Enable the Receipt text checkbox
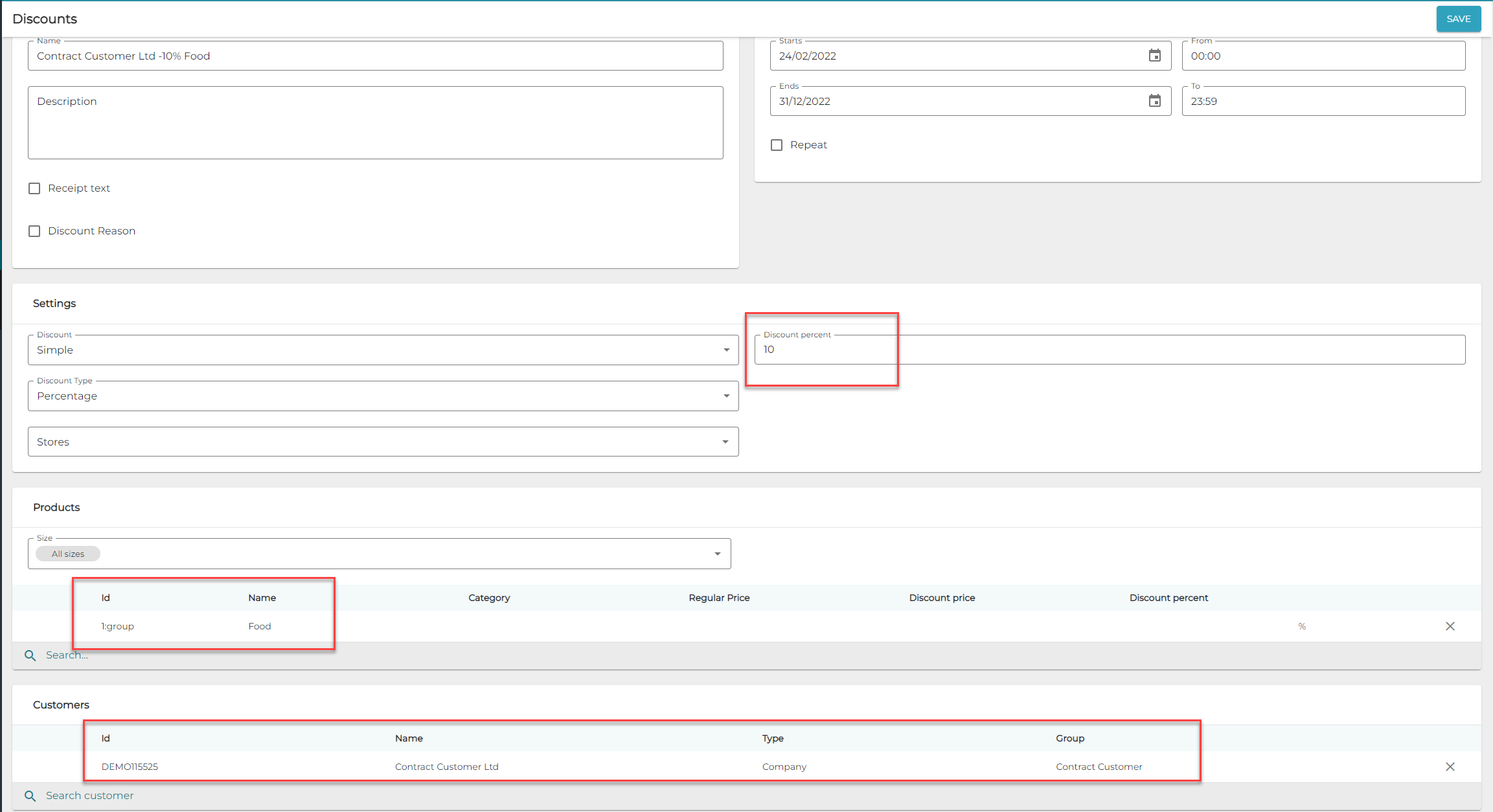Image resolution: width=1493 pixels, height=812 pixels. 34,188
